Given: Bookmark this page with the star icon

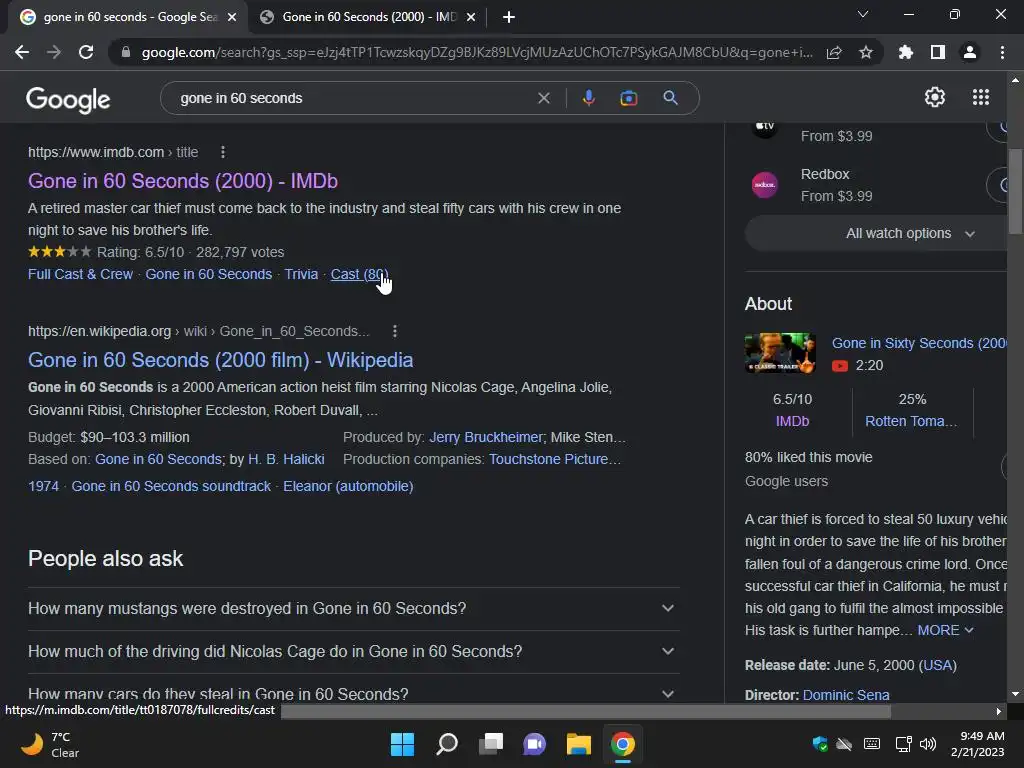Looking at the screenshot, I should coord(866,52).
